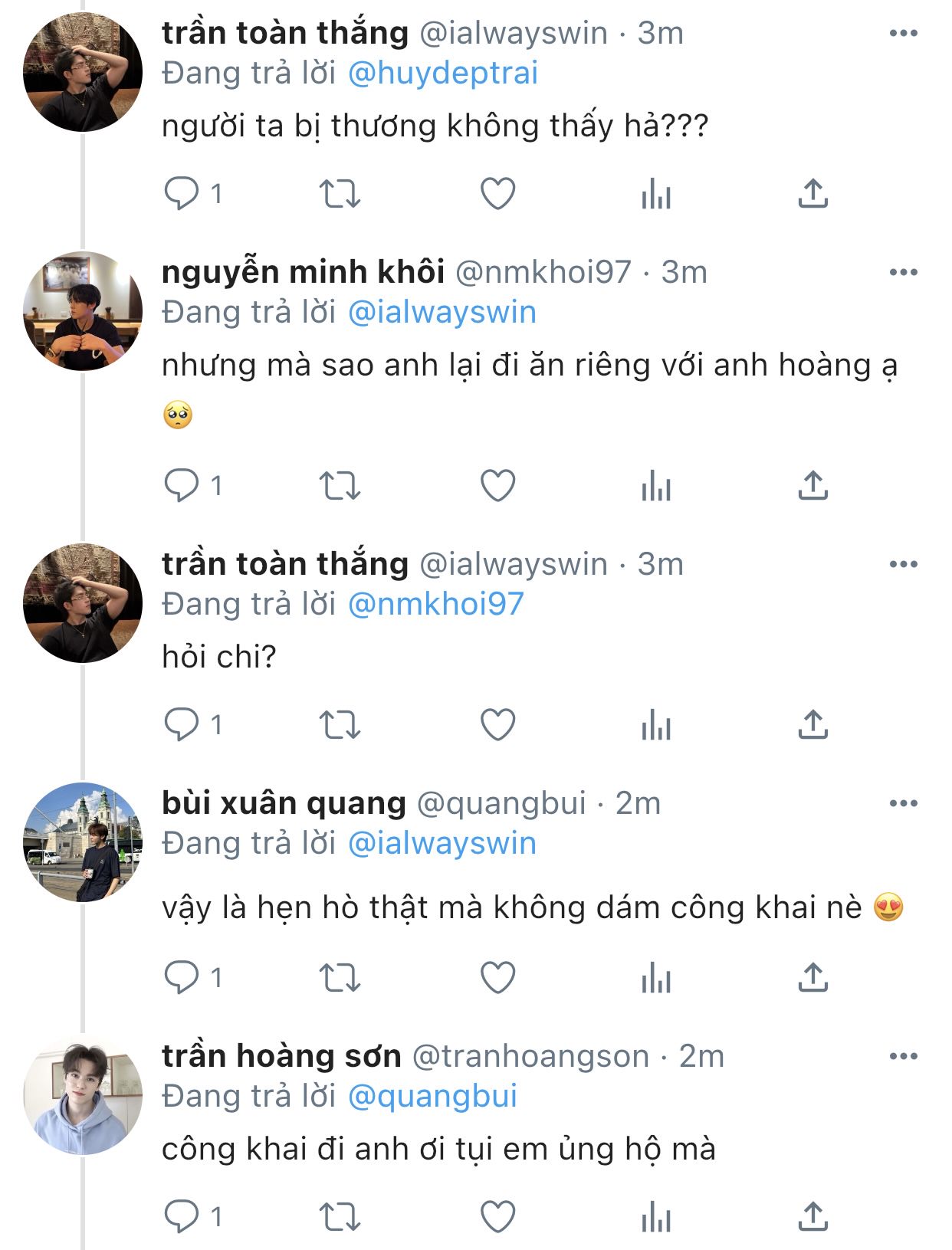The image size is (952, 1250).
Task: View analytics for nguyễn minh khôi's tweet
Action: [x=655, y=486]
